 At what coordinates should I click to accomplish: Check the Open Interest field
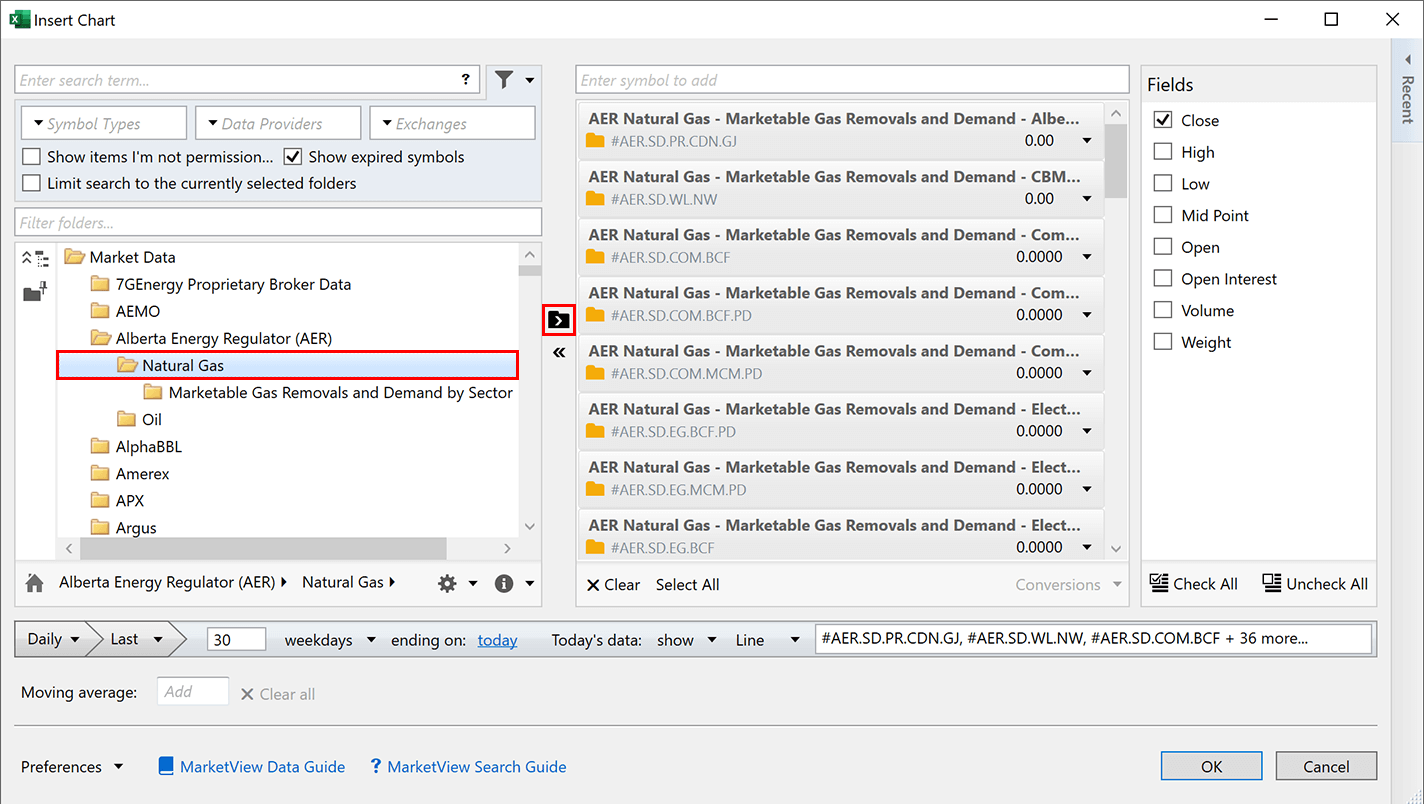(1162, 279)
